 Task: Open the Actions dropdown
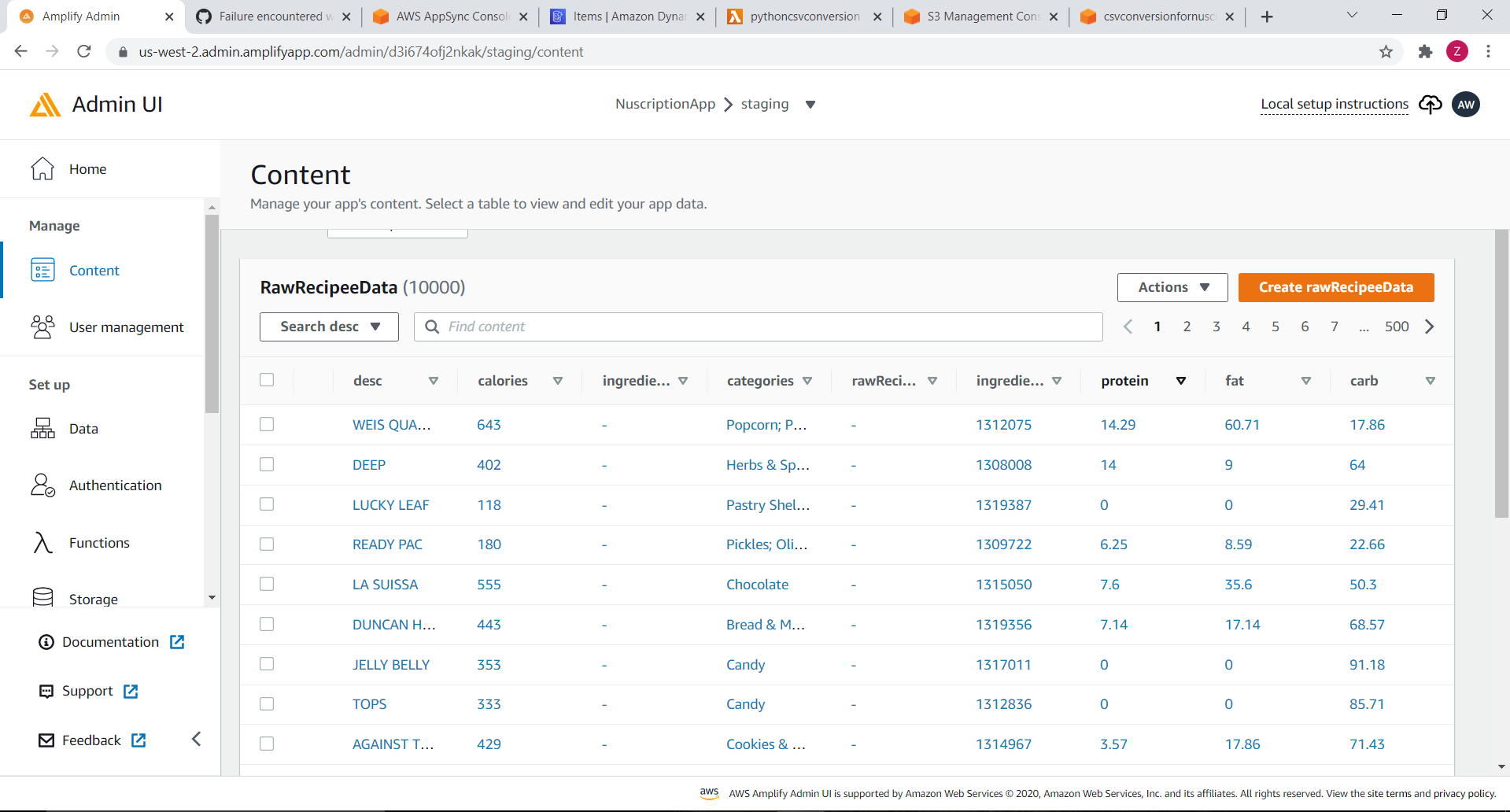tap(1172, 287)
